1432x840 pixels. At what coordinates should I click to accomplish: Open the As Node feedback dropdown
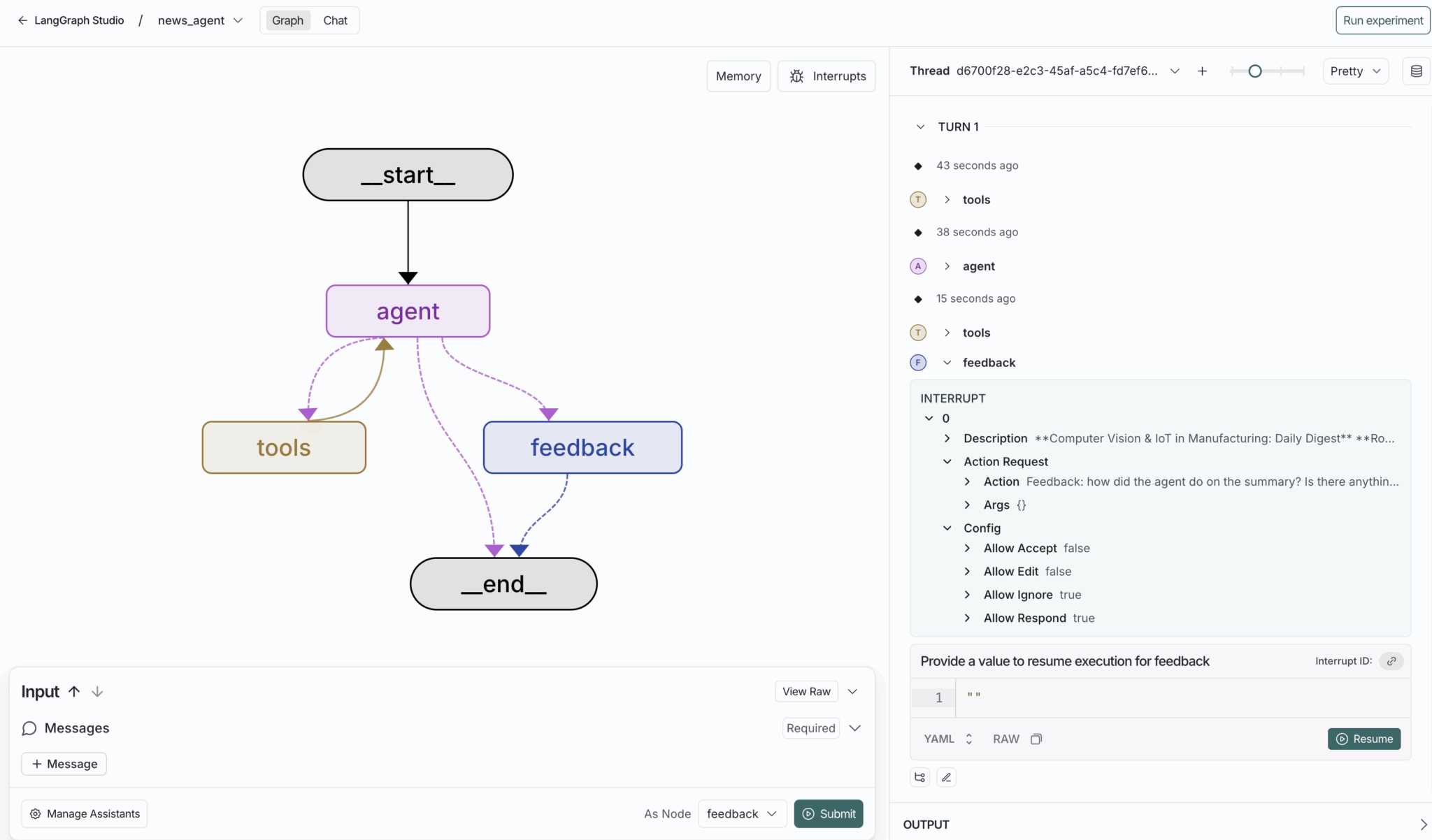(x=741, y=813)
